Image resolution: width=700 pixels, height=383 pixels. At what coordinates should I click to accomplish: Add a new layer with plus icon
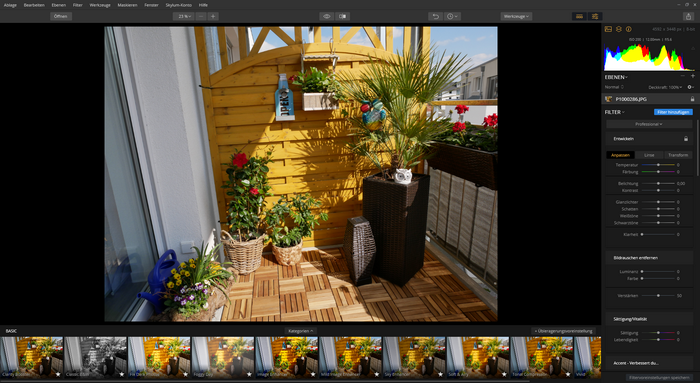pyautogui.click(x=692, y=77)
